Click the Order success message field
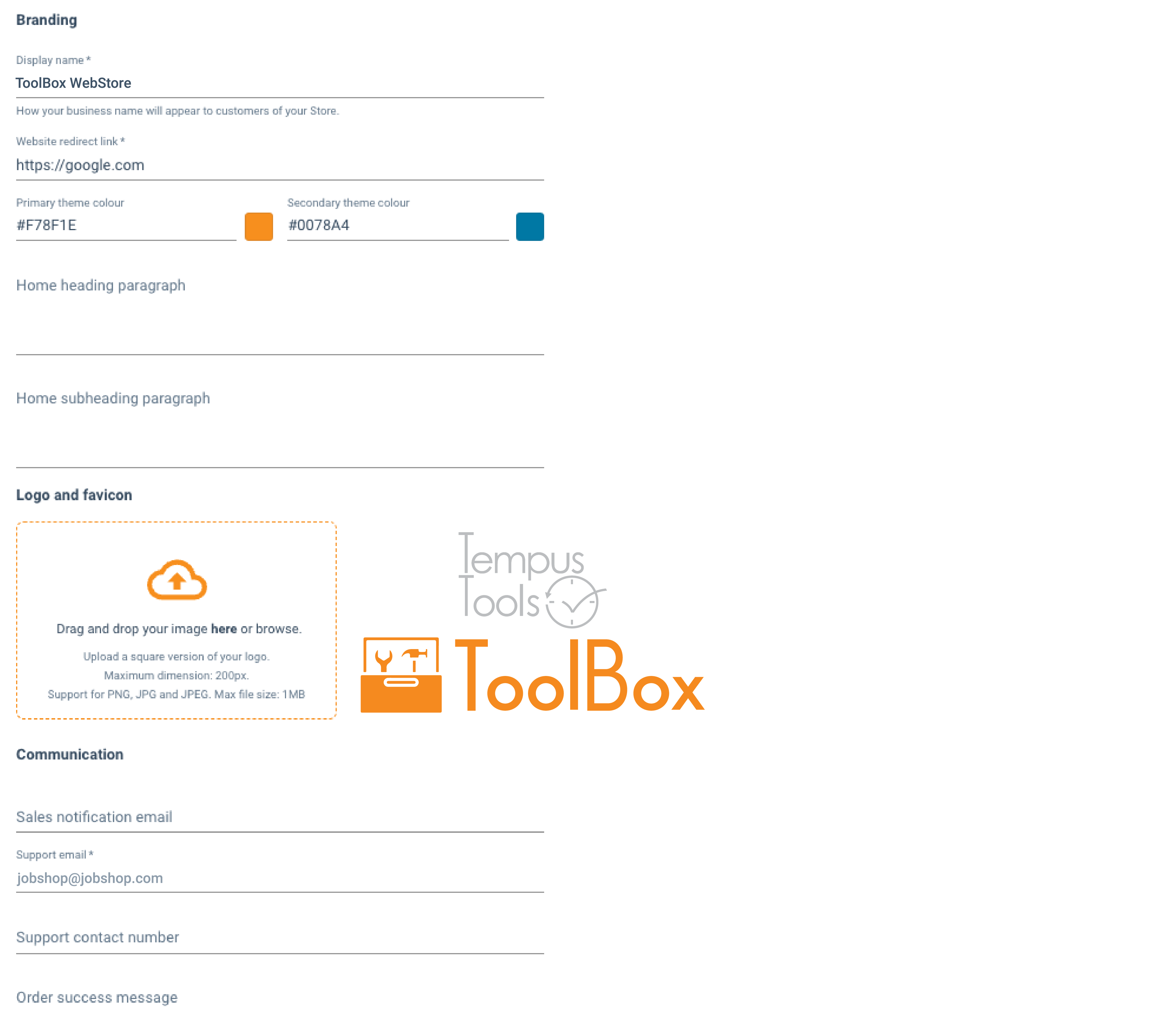This screenshot has width=1176, height=1025. tap(279, 998)
